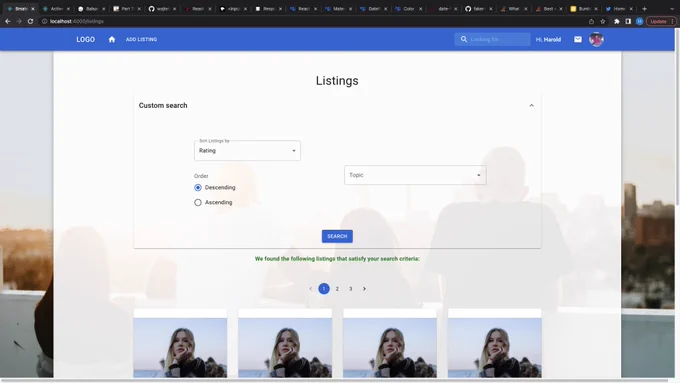Click the page vertical scrollbar
This screenshot has width=680, height=383.
(677, 117)
